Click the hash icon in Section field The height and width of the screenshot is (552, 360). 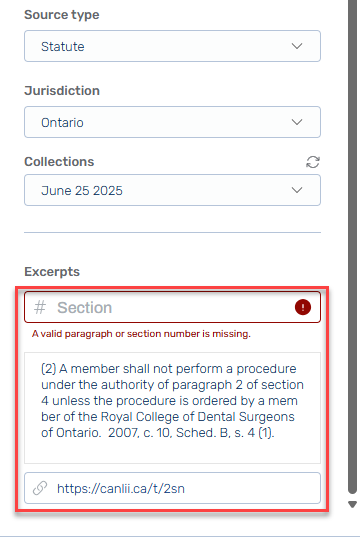[x=40, y=307]
